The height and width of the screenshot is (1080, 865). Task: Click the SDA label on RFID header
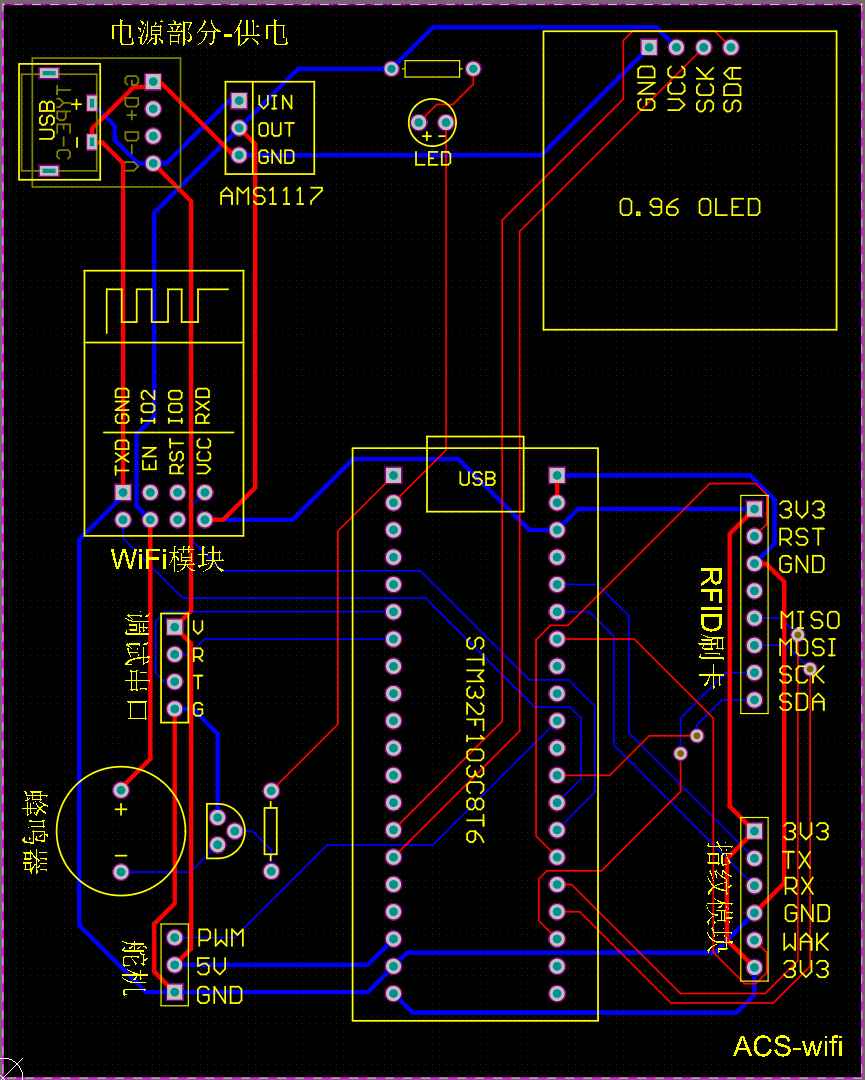[802, 703]
